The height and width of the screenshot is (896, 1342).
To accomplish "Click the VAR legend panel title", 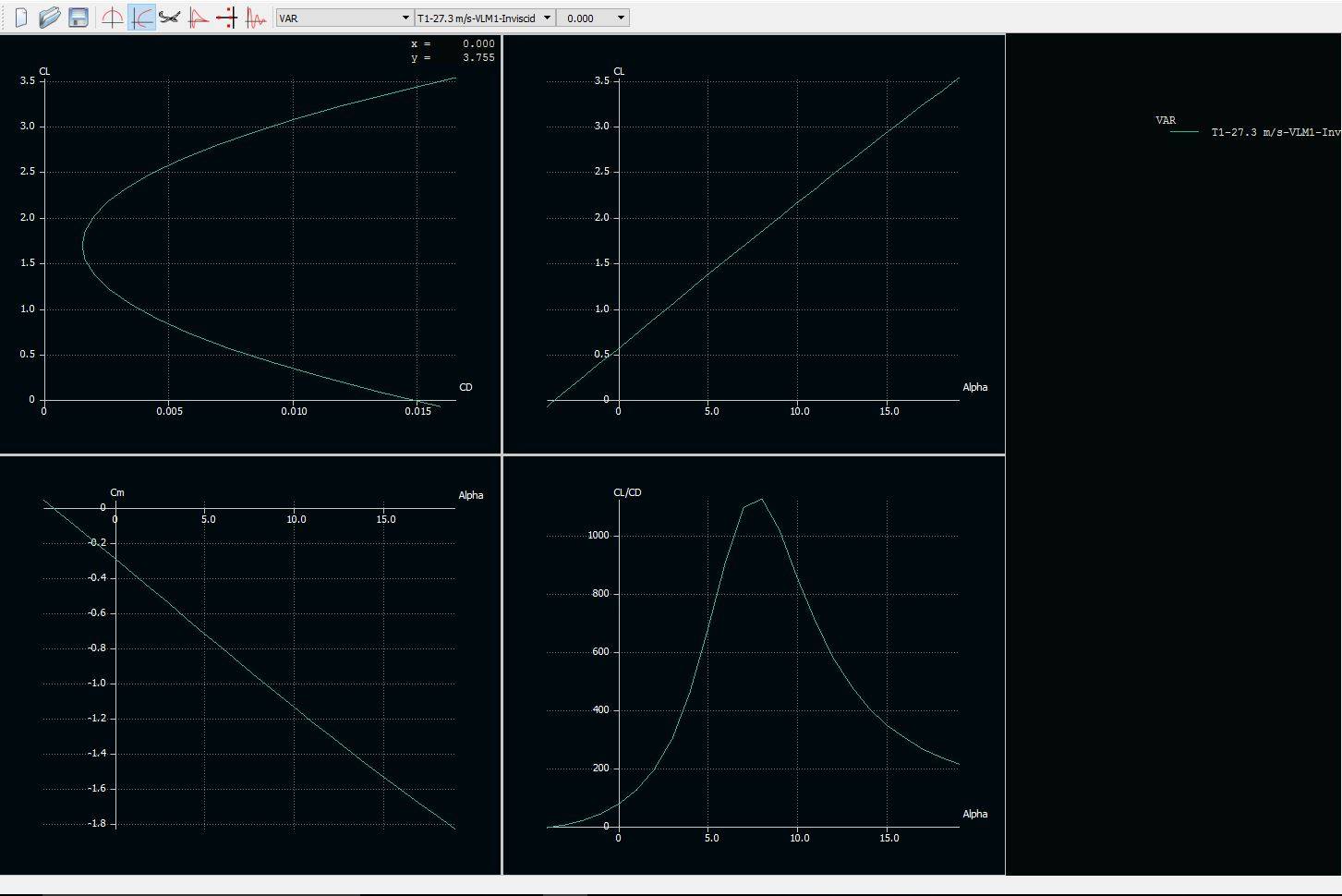I will pos(1166,120).
